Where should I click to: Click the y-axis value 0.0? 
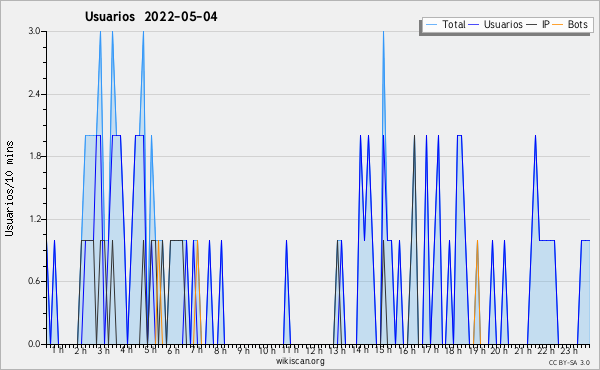coord(34,344)
